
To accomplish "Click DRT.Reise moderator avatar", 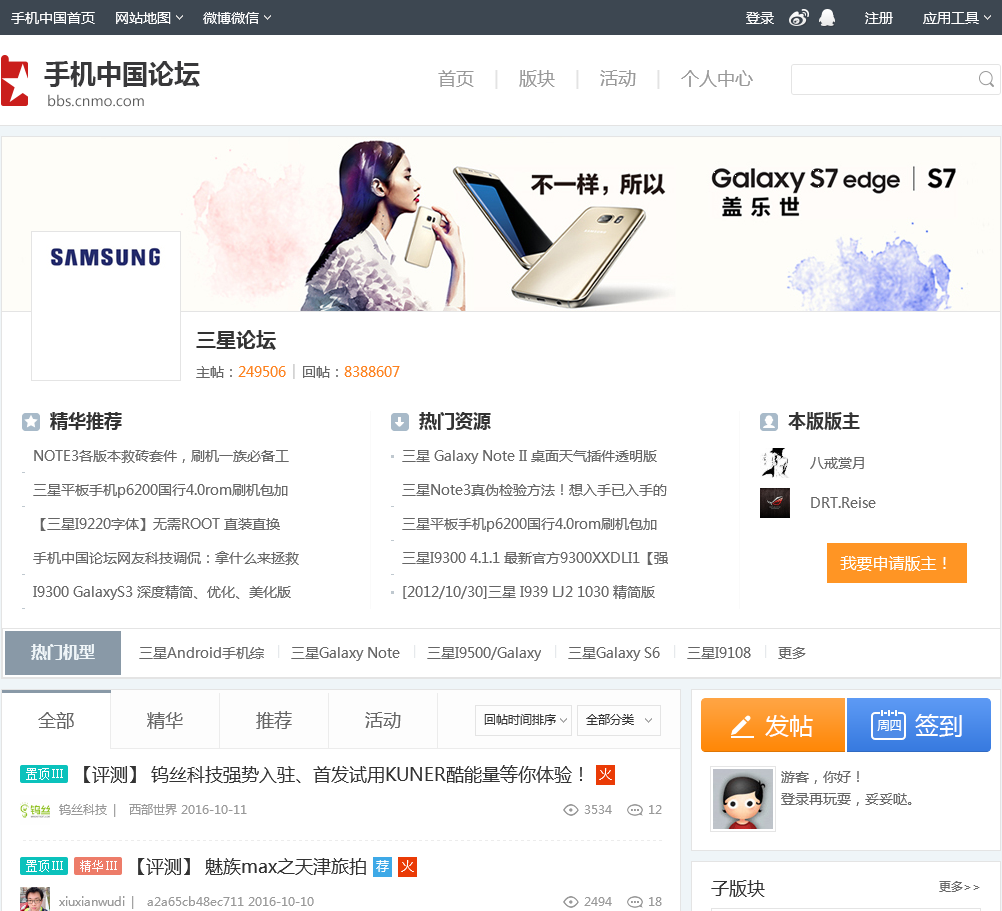I will click(x=775, y=503).
